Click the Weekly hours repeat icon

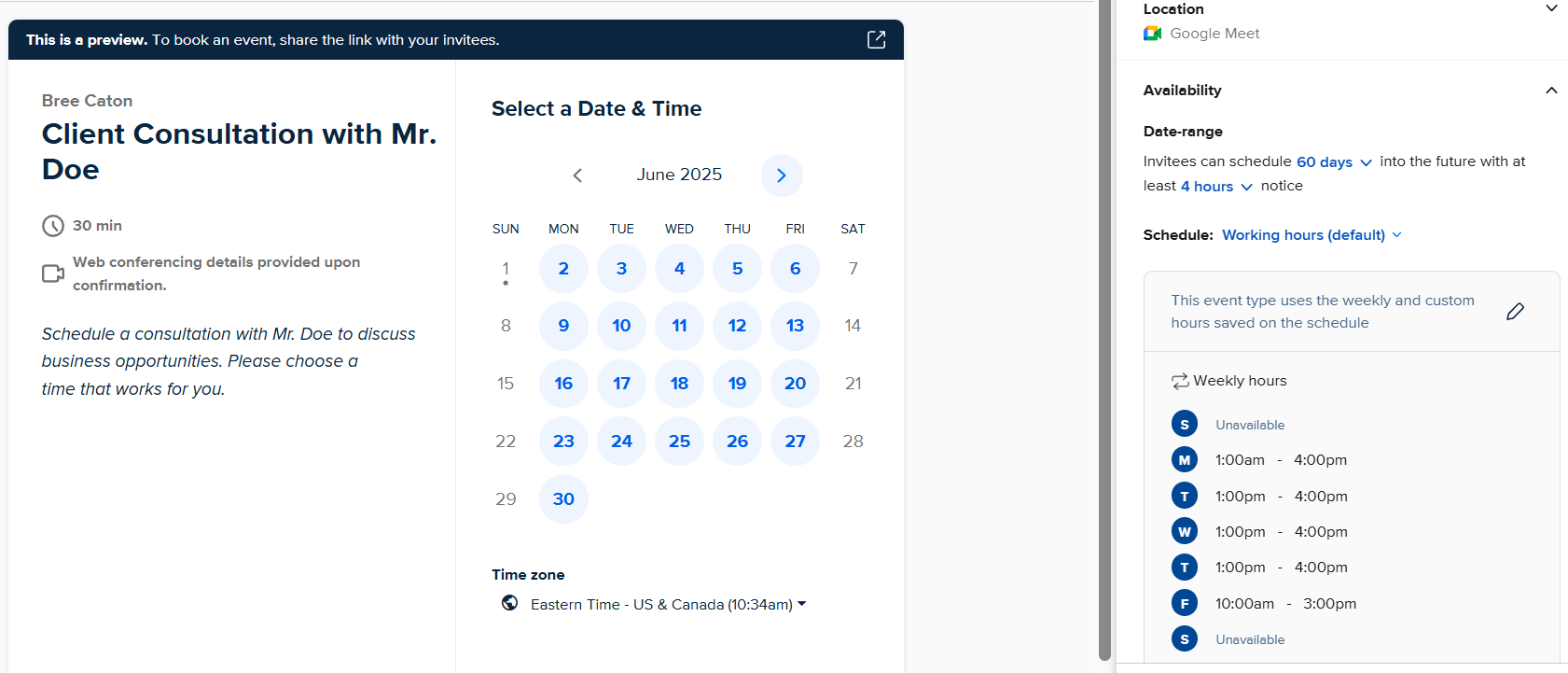point(1180,381)
